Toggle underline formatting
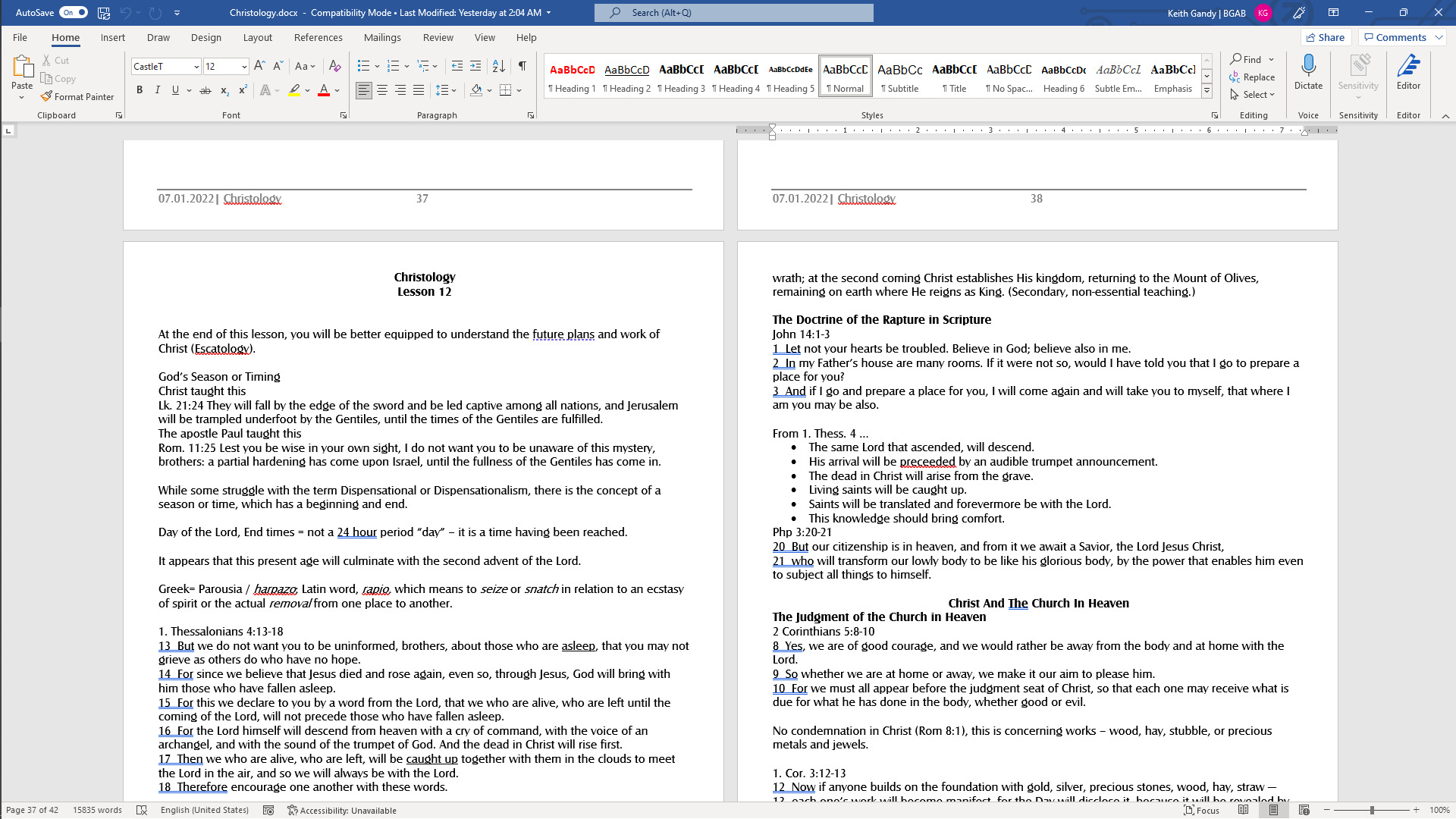Image resolution: width=1456 pixels, height=819 pixels. [x=176, y=90]
